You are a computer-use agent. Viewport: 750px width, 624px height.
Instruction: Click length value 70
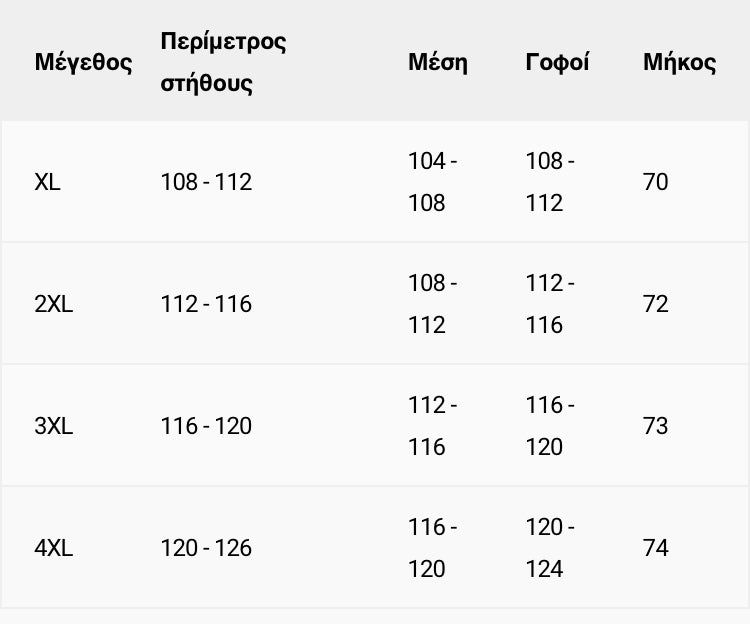coord(655,182)
